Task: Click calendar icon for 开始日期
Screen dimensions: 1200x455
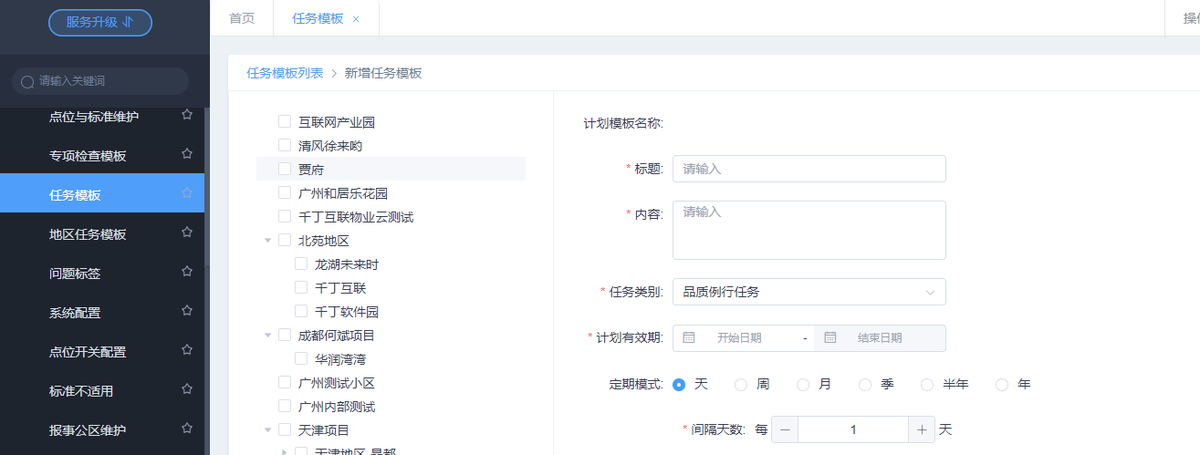Action: click(x=689, y=338)
